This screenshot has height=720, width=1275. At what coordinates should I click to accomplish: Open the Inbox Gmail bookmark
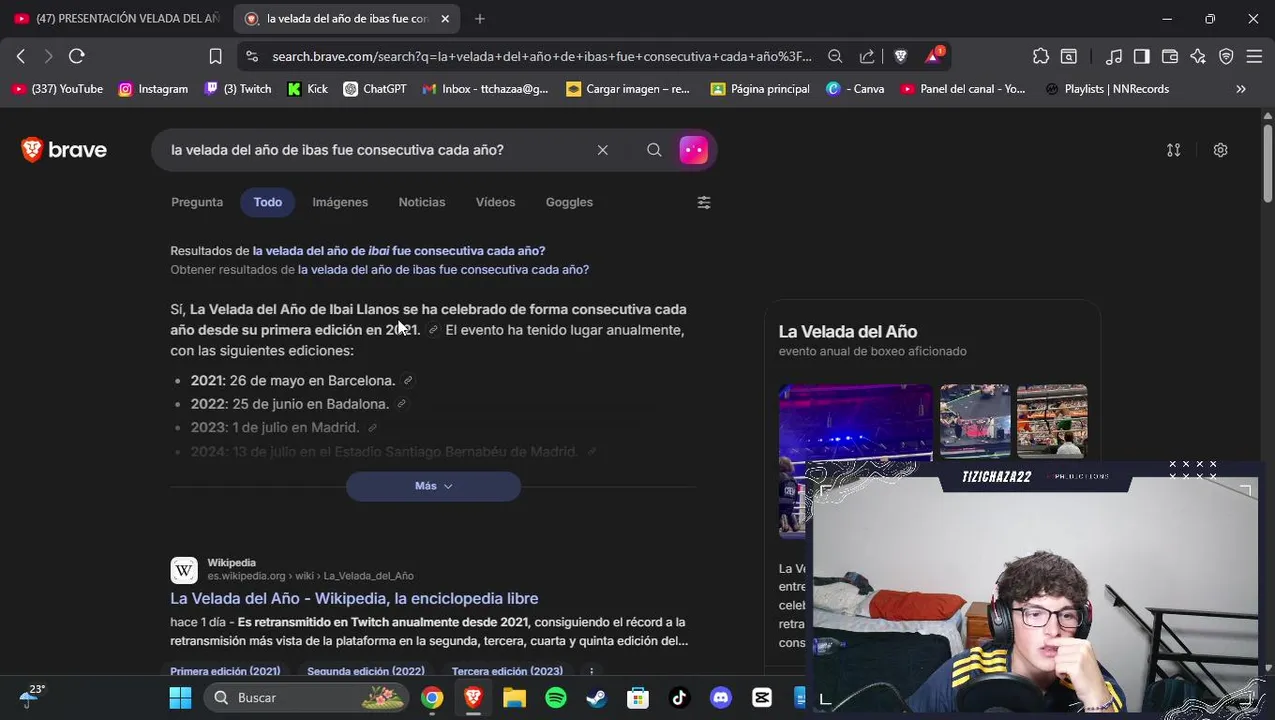point(485,89)
